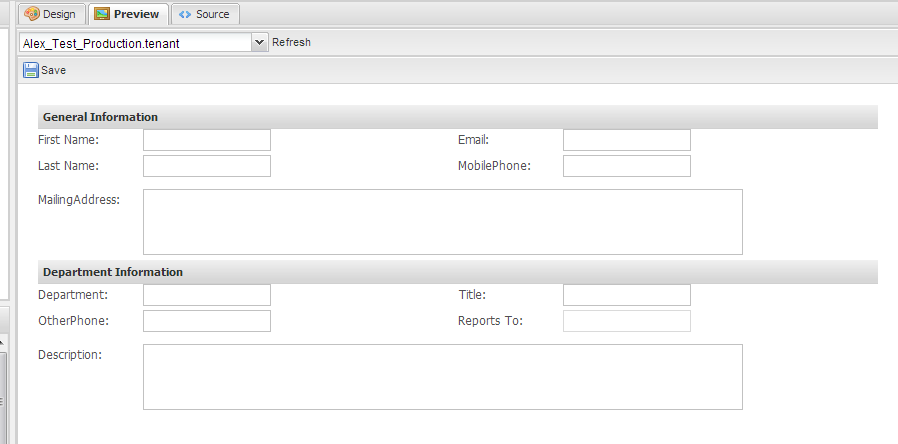Click the First Name label

coord(68,139)
